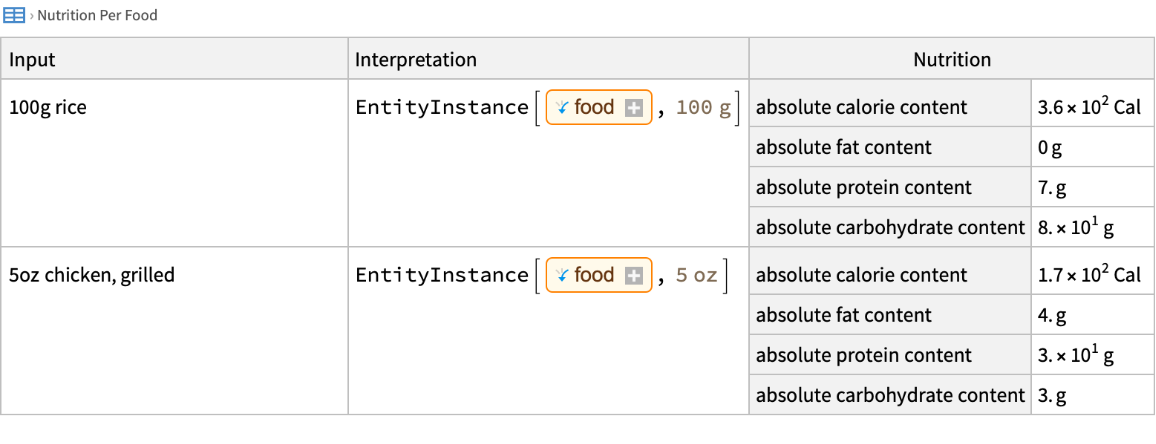The height and width of the screenshot is (444, 1156).
Task: Select the '5oz chicken, grilled' input cell
Action: (x=92, y=276)
